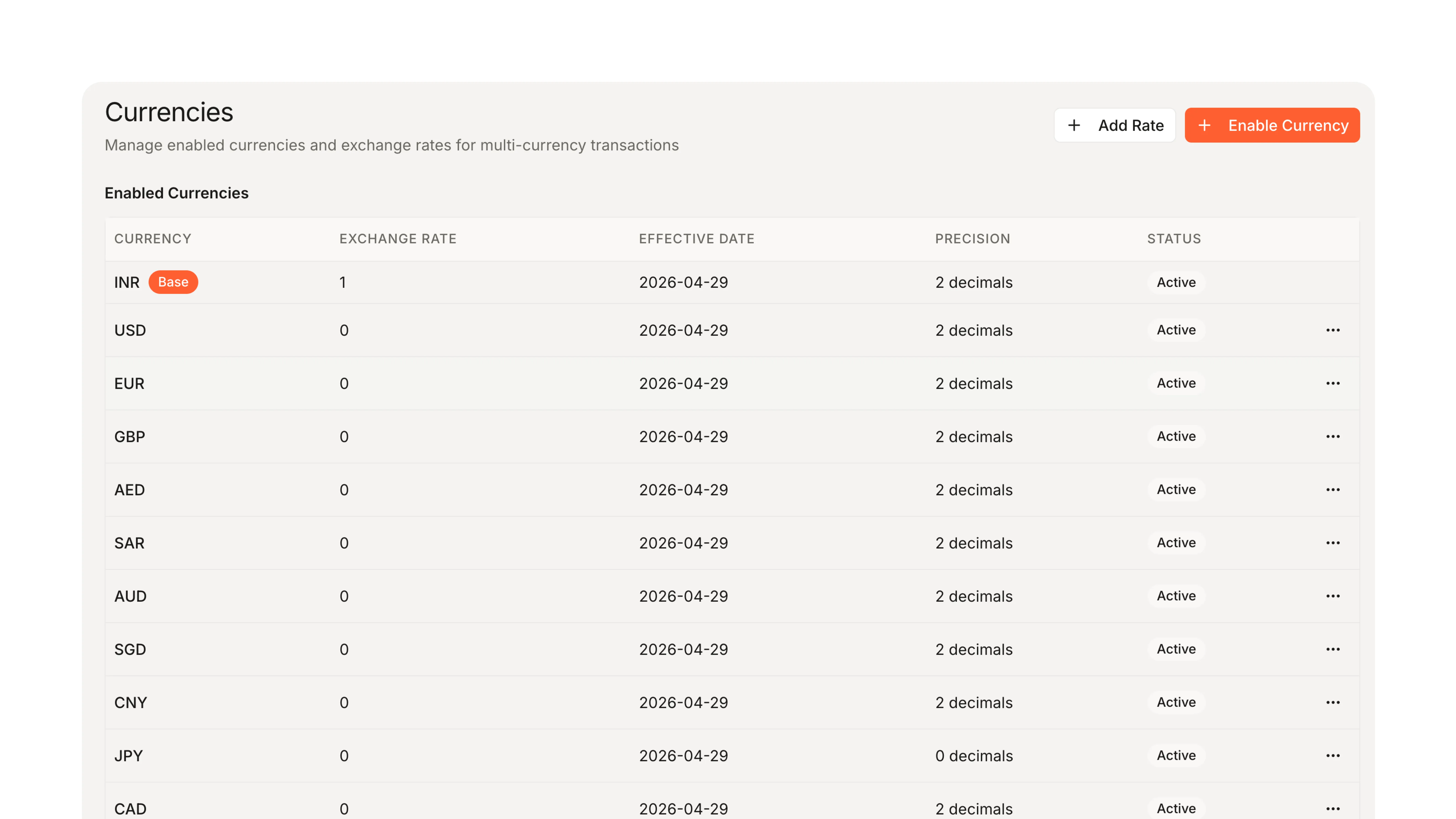Viewport: 1456px width, 819px height.
Task: Select the USD currency code
Action: (130, 330)
